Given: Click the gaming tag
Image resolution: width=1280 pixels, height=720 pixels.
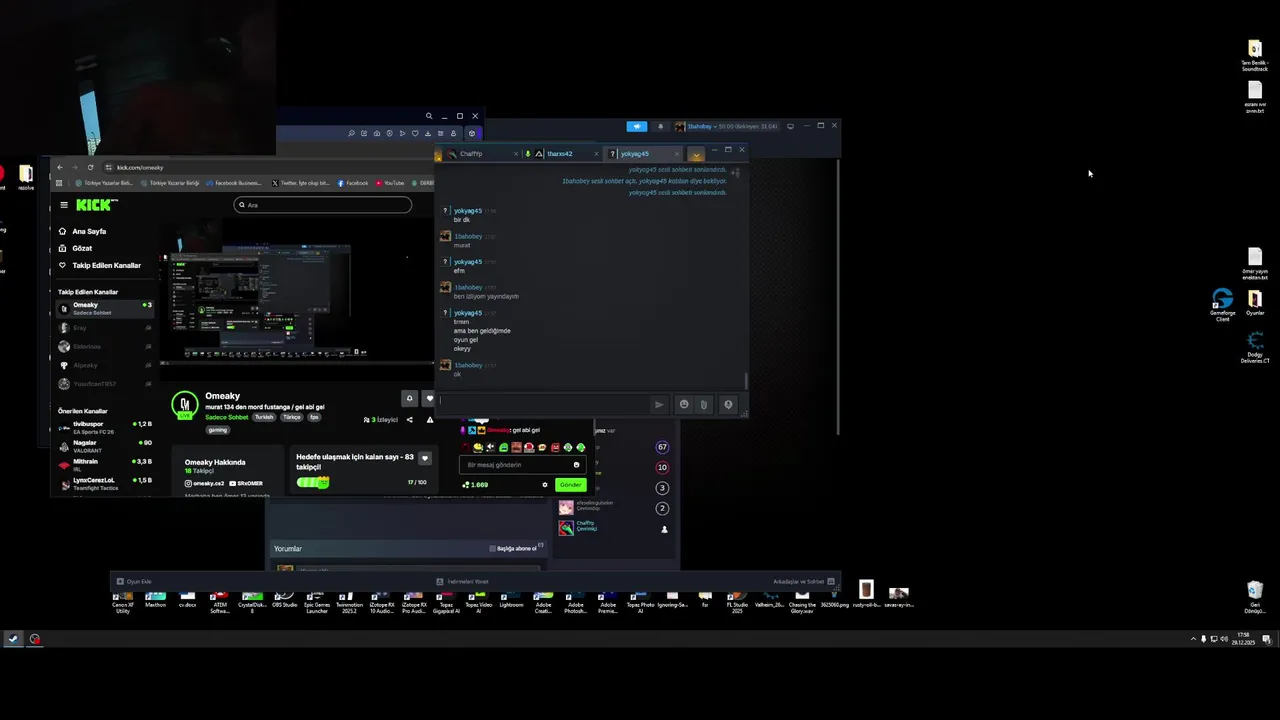Looking at the screenshot, I should [x=218, y=430].
